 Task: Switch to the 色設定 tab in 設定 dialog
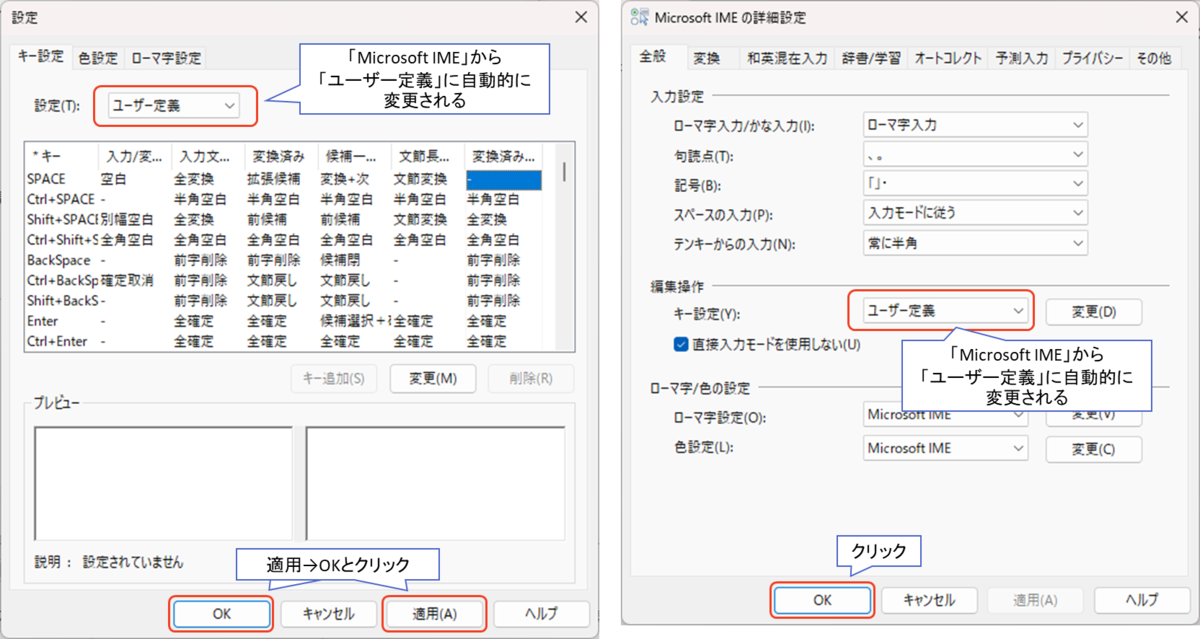[x=98, y=58]
